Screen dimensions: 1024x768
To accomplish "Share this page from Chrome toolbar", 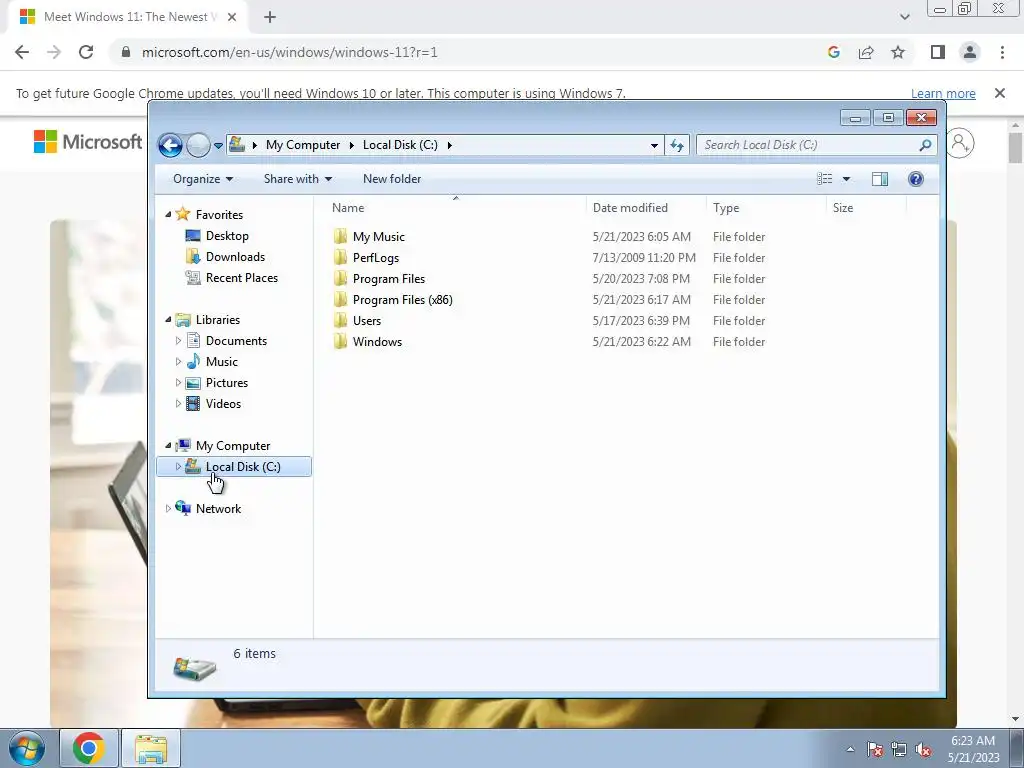I will click(x=866, y=52).
